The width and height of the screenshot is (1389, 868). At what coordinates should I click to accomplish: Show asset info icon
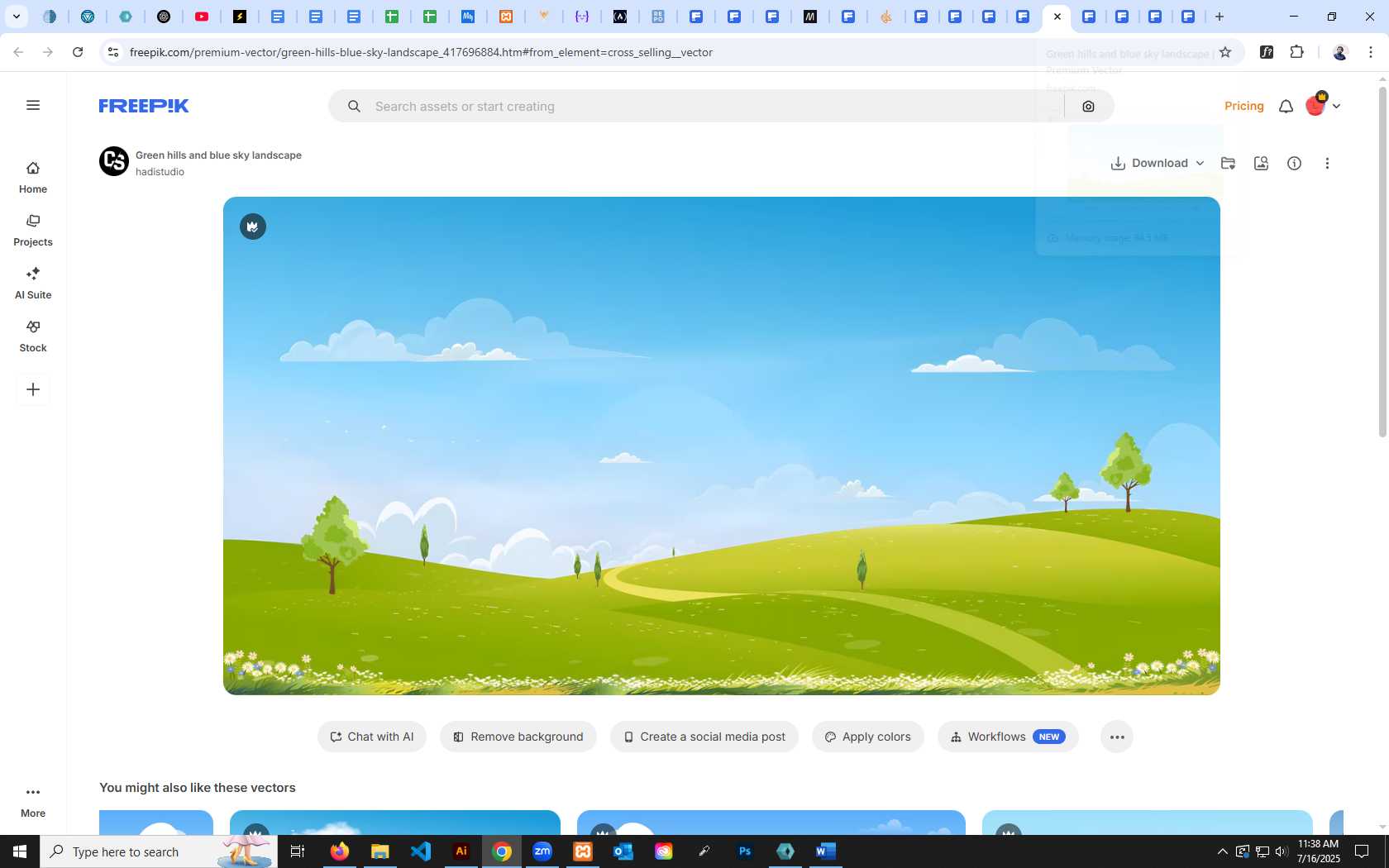pos(1294,163)
